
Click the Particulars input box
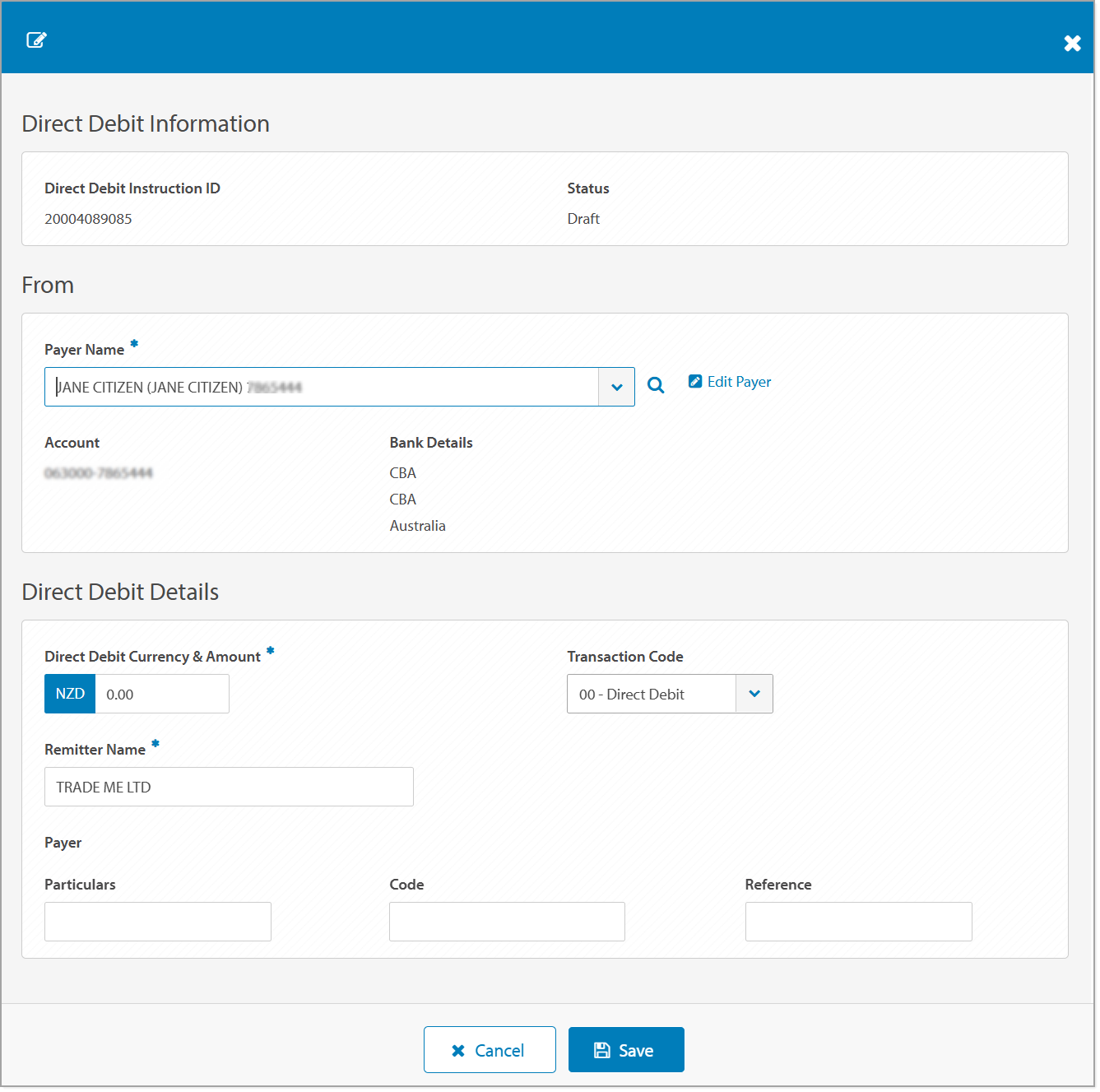(157, 922)
